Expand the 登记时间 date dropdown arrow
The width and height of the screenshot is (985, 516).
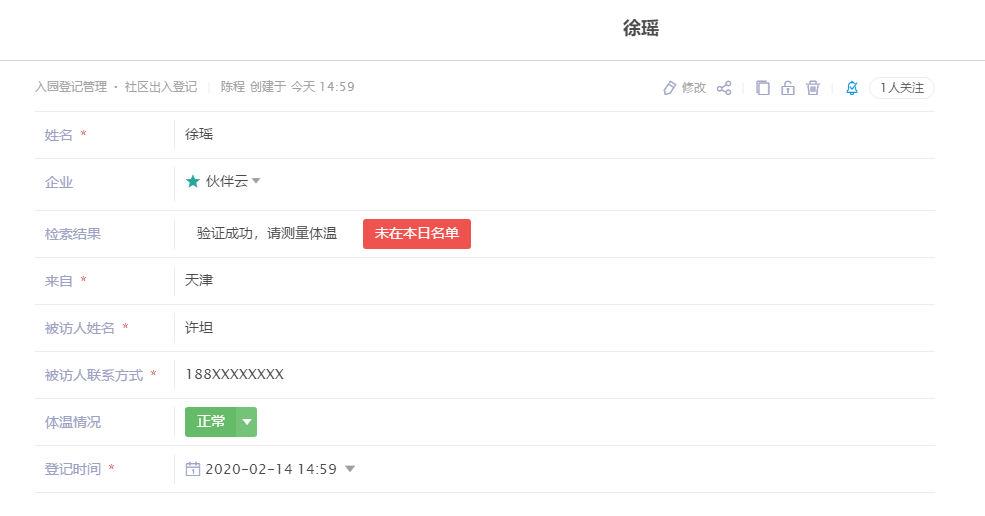pyautogui.click(x=350, y=469)
